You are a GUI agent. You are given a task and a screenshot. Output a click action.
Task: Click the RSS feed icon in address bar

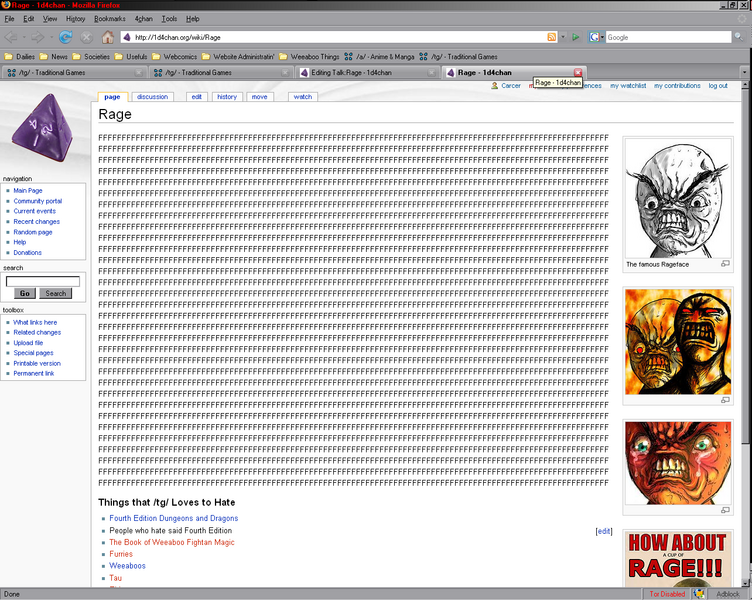(x=552, y=37)
